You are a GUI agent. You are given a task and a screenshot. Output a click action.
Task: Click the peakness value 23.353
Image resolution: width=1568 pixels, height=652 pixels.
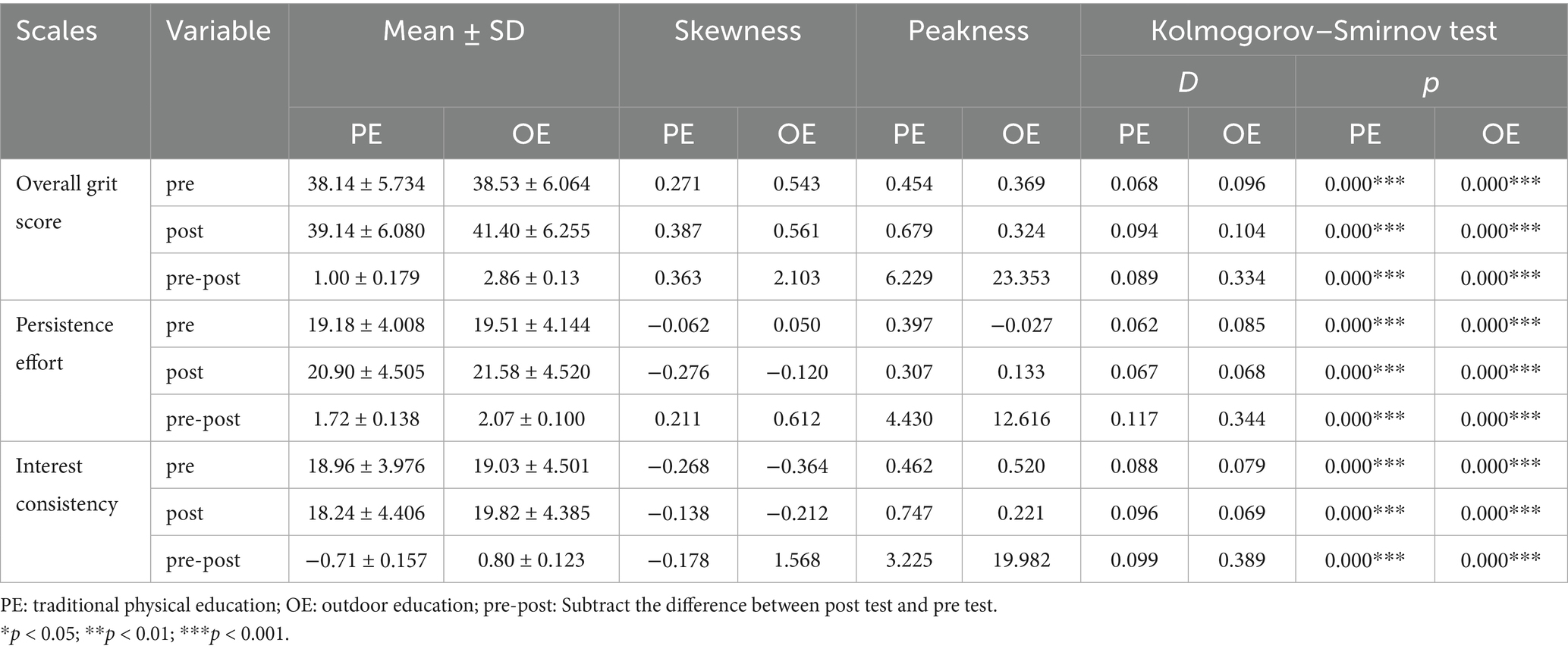pos(1021,277)
